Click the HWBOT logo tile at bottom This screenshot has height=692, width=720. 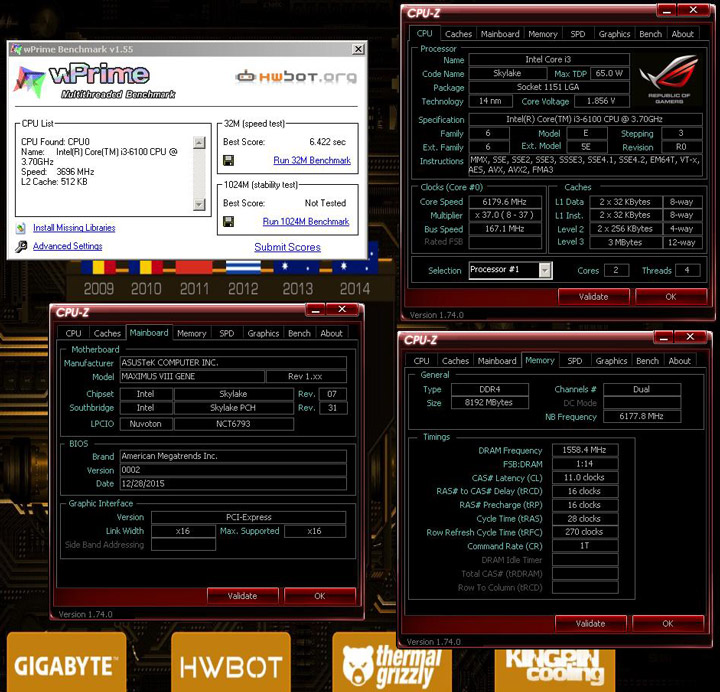tap(231, 662)
